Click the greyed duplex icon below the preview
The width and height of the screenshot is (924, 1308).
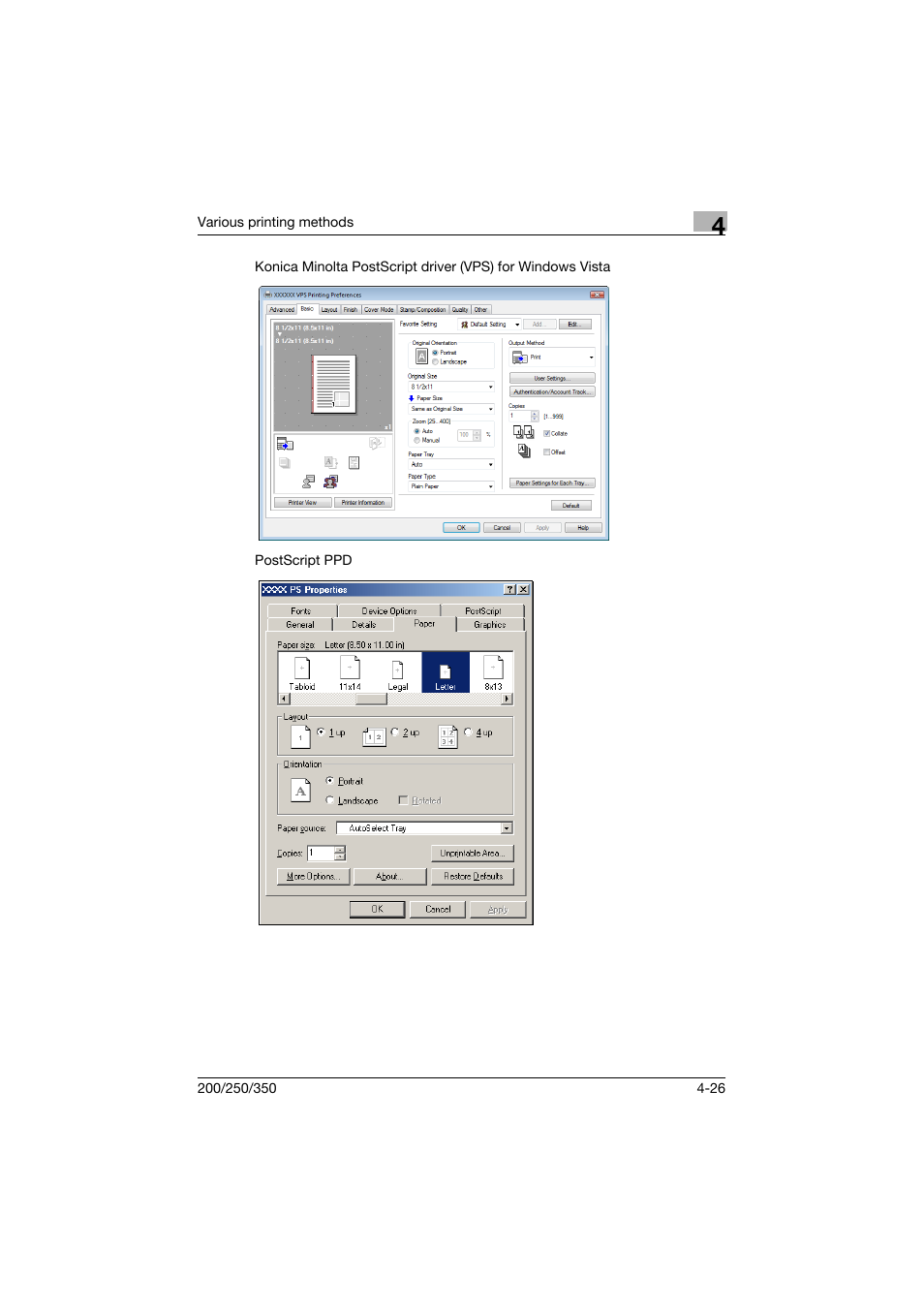point(375,443)
